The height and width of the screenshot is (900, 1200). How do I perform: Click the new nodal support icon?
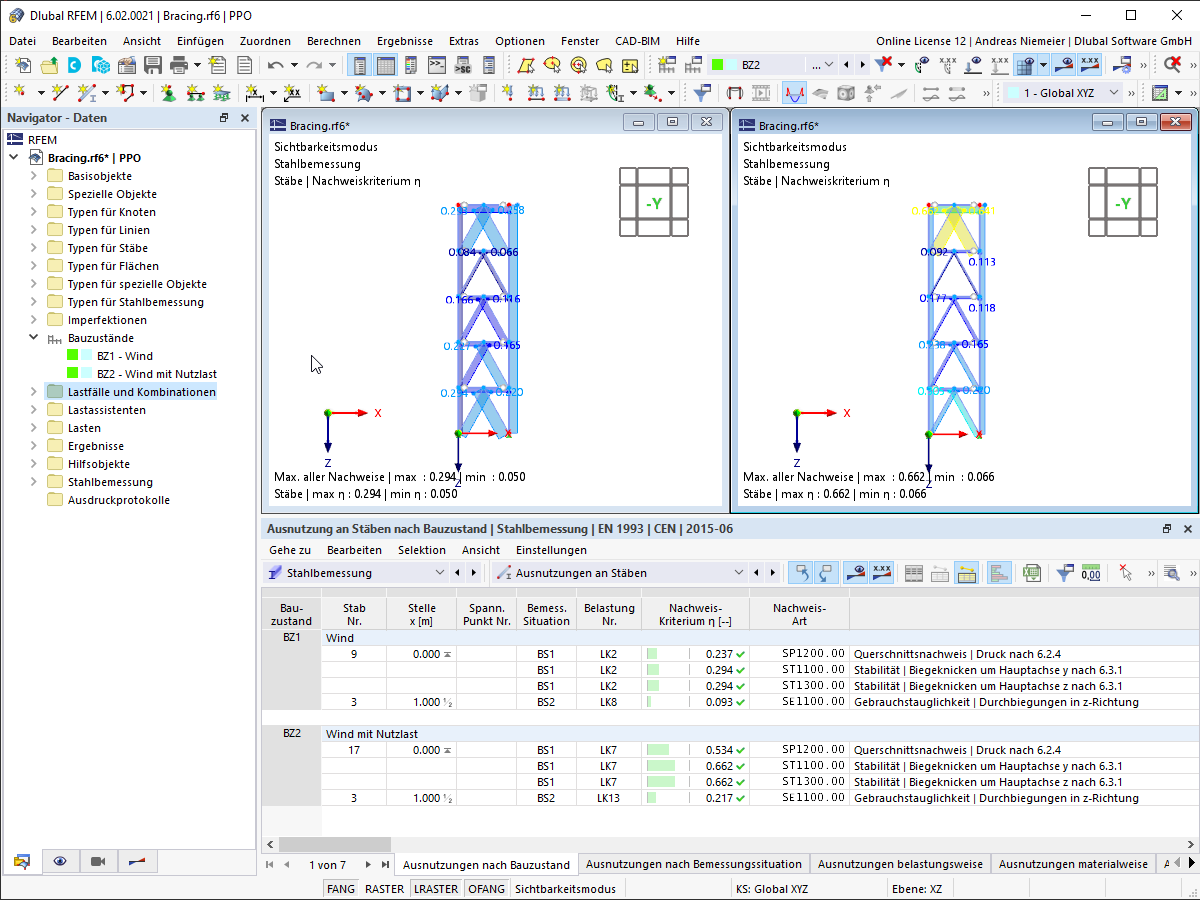168,93
